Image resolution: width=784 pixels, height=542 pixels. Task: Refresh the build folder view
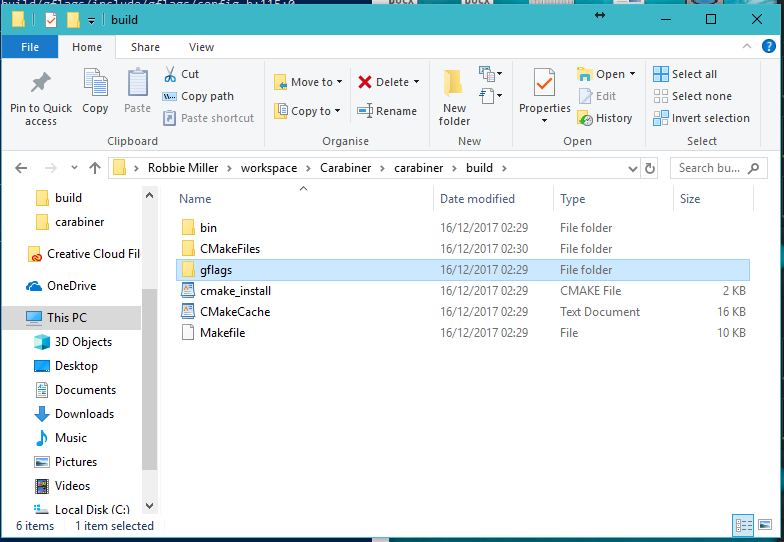point(650,168)
